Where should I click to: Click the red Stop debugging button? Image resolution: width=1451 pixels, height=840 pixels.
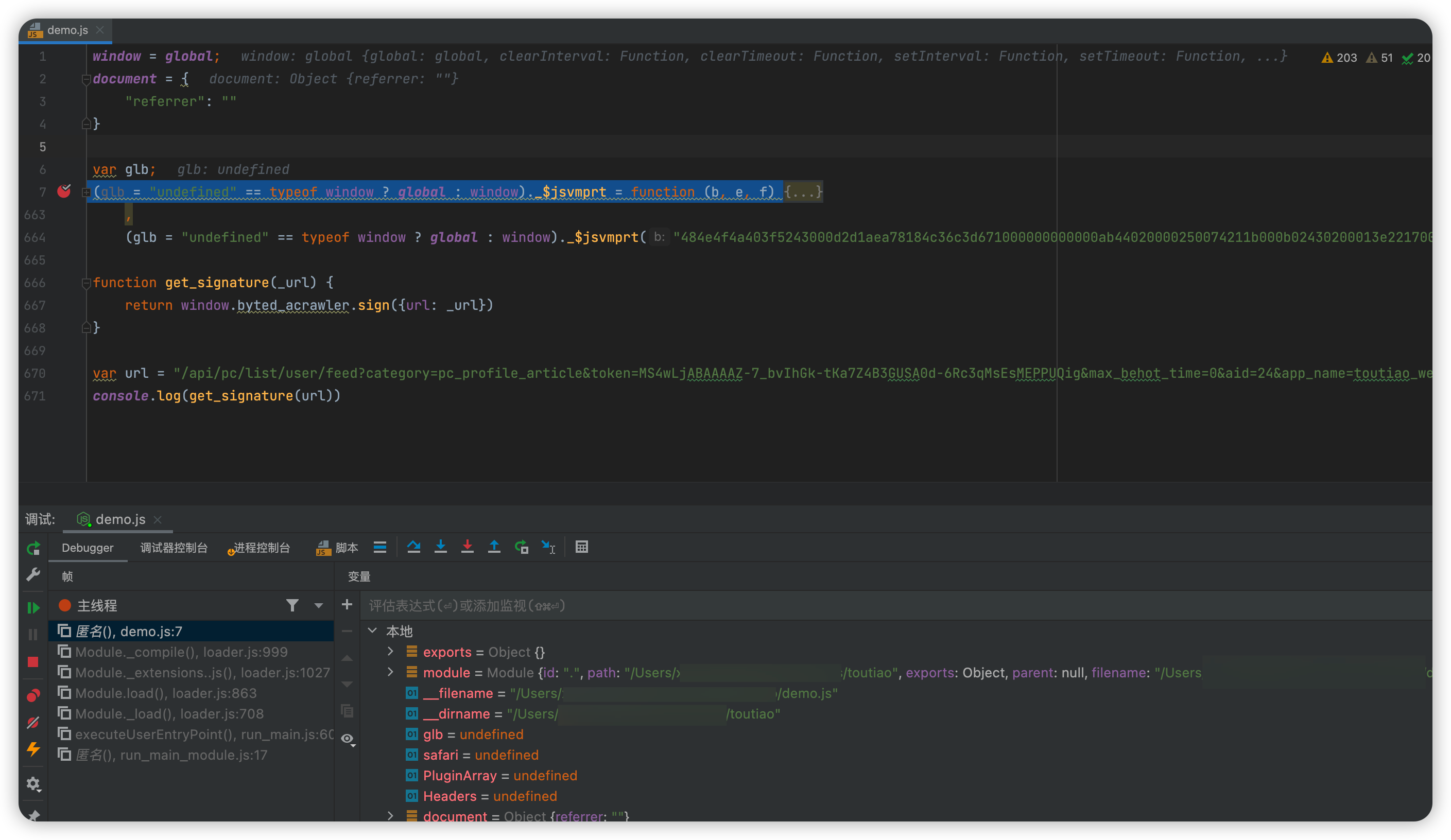tap(33, 662)
